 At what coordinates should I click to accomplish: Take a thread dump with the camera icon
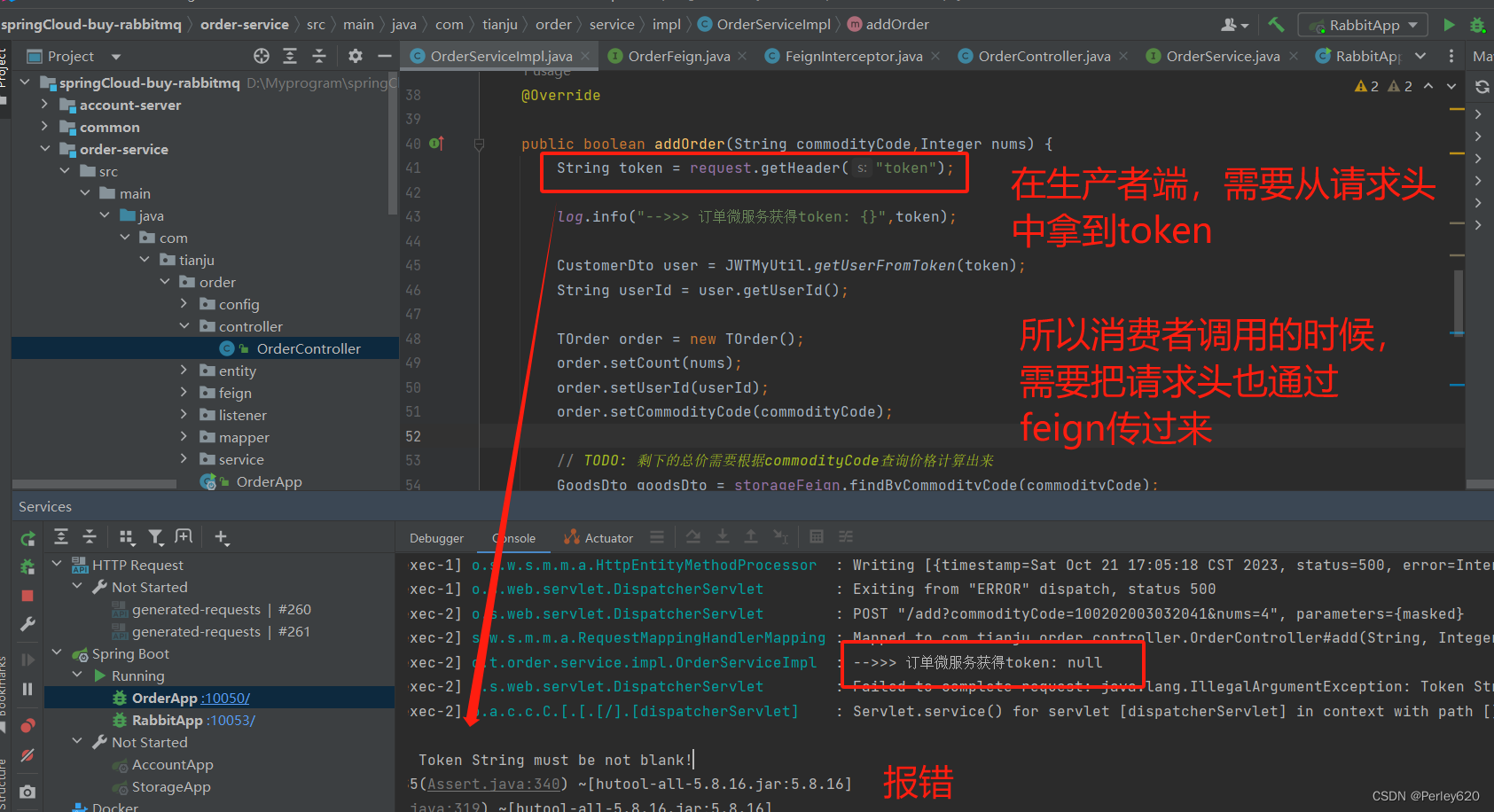click(x=27, y=792)
